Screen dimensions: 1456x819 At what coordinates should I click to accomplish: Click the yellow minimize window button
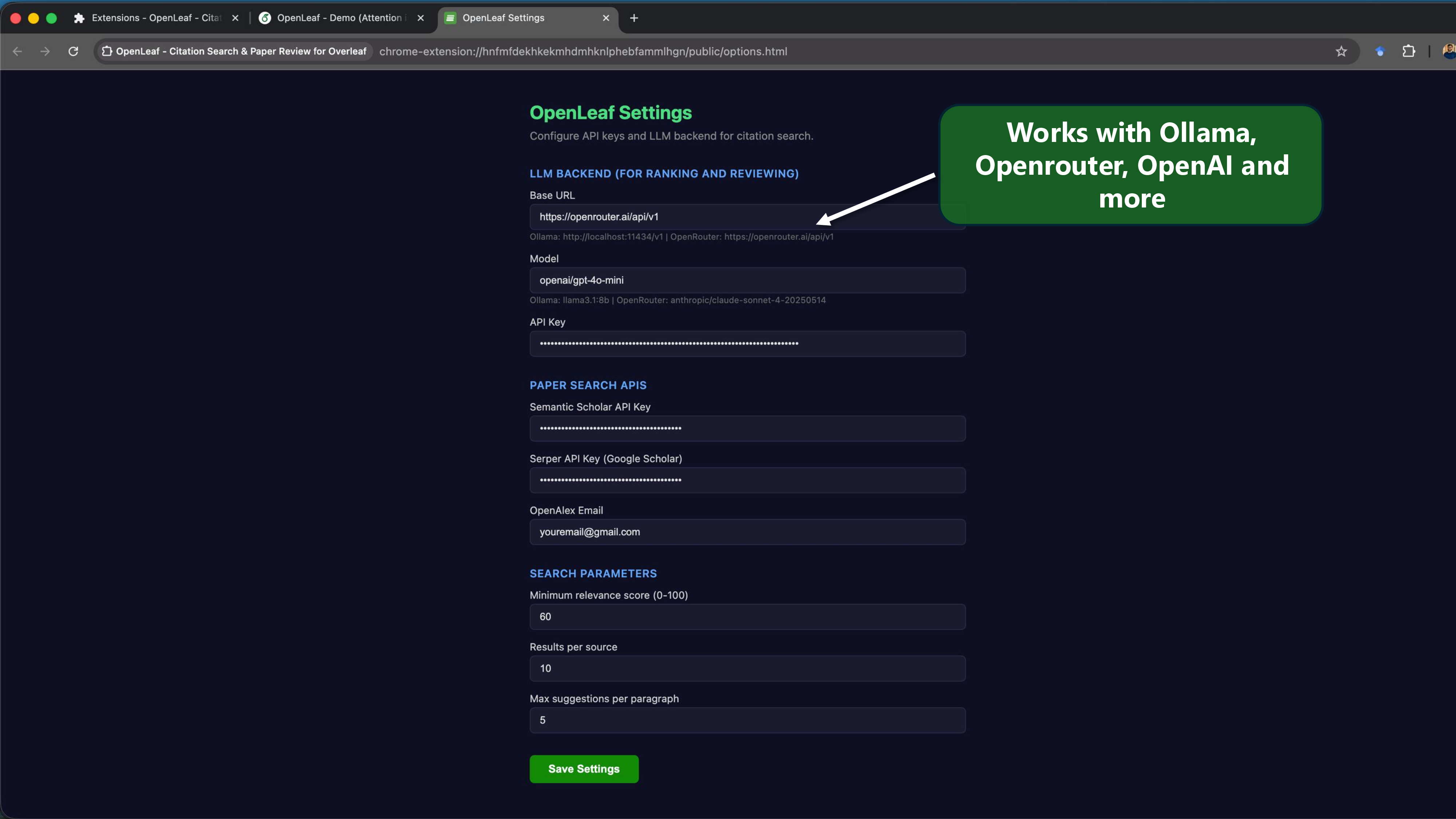[x=33, y=18]
